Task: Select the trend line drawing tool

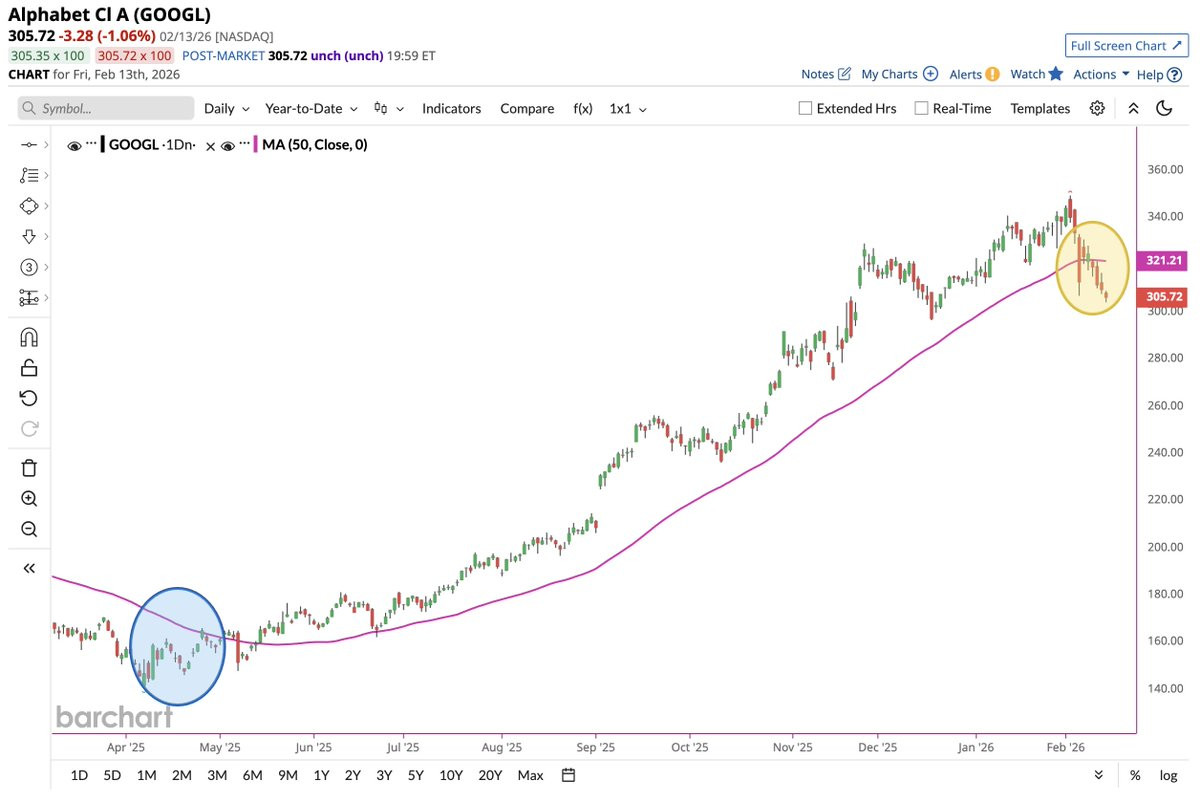Action: pos(28,145)
